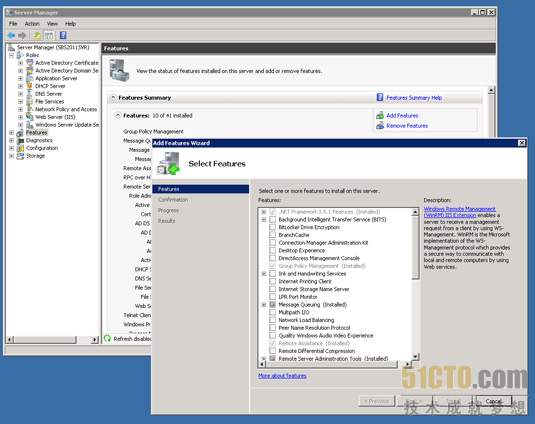Click the Back arrow toolbar icon
535x424 pixels.
[11, 35]
